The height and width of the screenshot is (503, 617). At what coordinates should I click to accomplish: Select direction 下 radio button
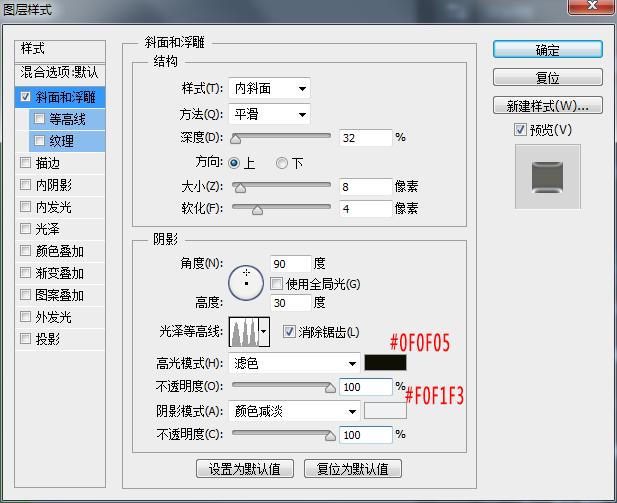tap(282, 163)
